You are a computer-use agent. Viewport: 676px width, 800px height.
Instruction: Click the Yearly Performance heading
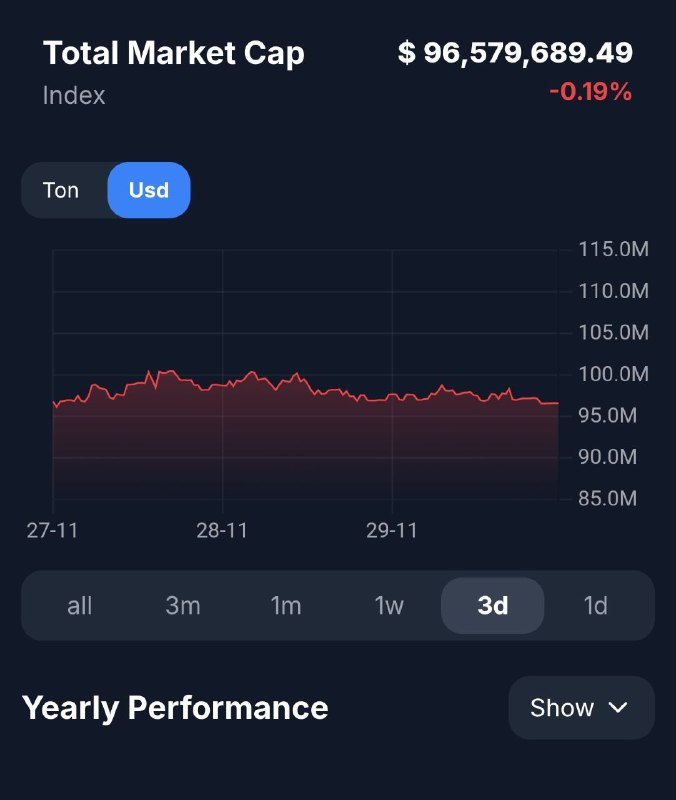coord(175,708)
